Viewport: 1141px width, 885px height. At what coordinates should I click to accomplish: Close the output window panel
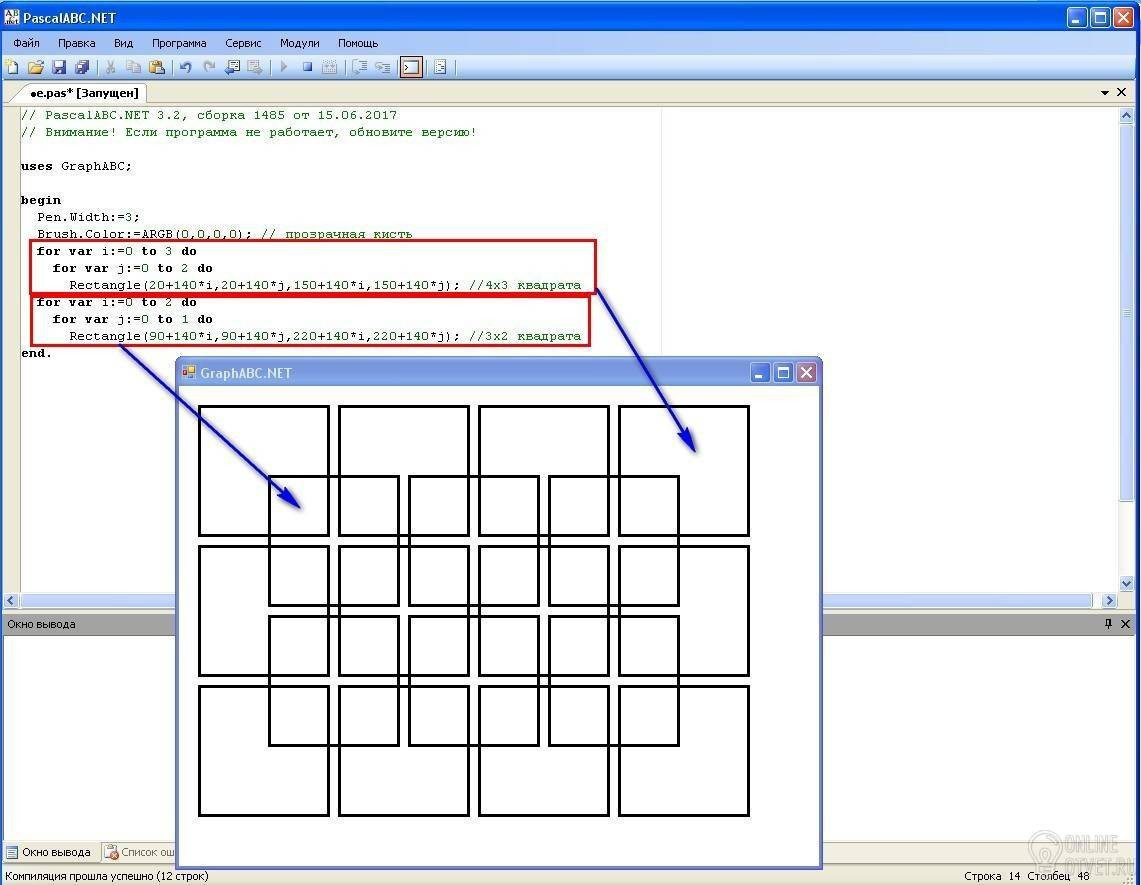tap(1125, 624)
